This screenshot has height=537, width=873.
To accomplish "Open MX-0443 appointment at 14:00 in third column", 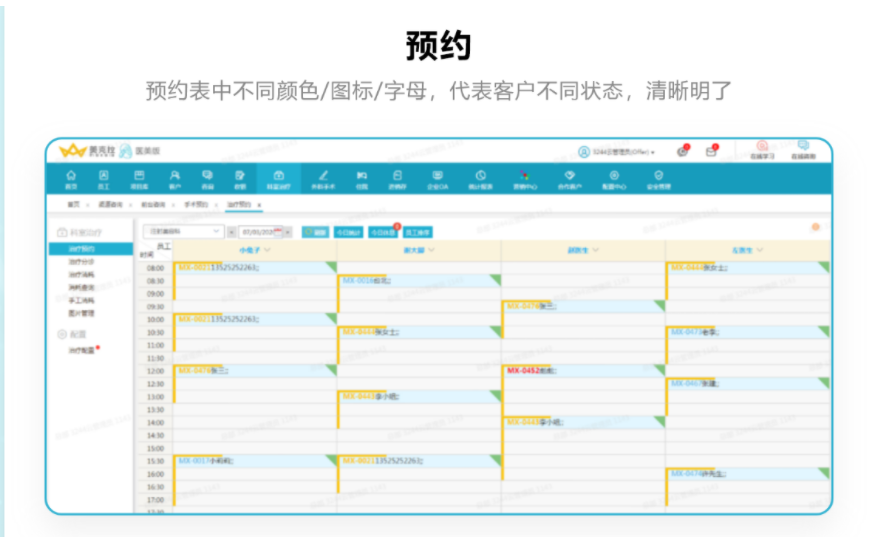I will 583,422.
